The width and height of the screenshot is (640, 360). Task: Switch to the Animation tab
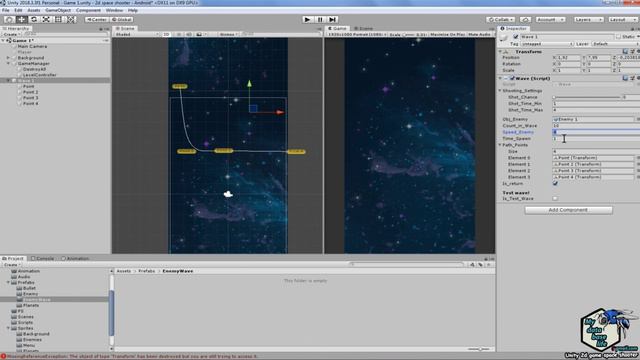click(75, 258)
